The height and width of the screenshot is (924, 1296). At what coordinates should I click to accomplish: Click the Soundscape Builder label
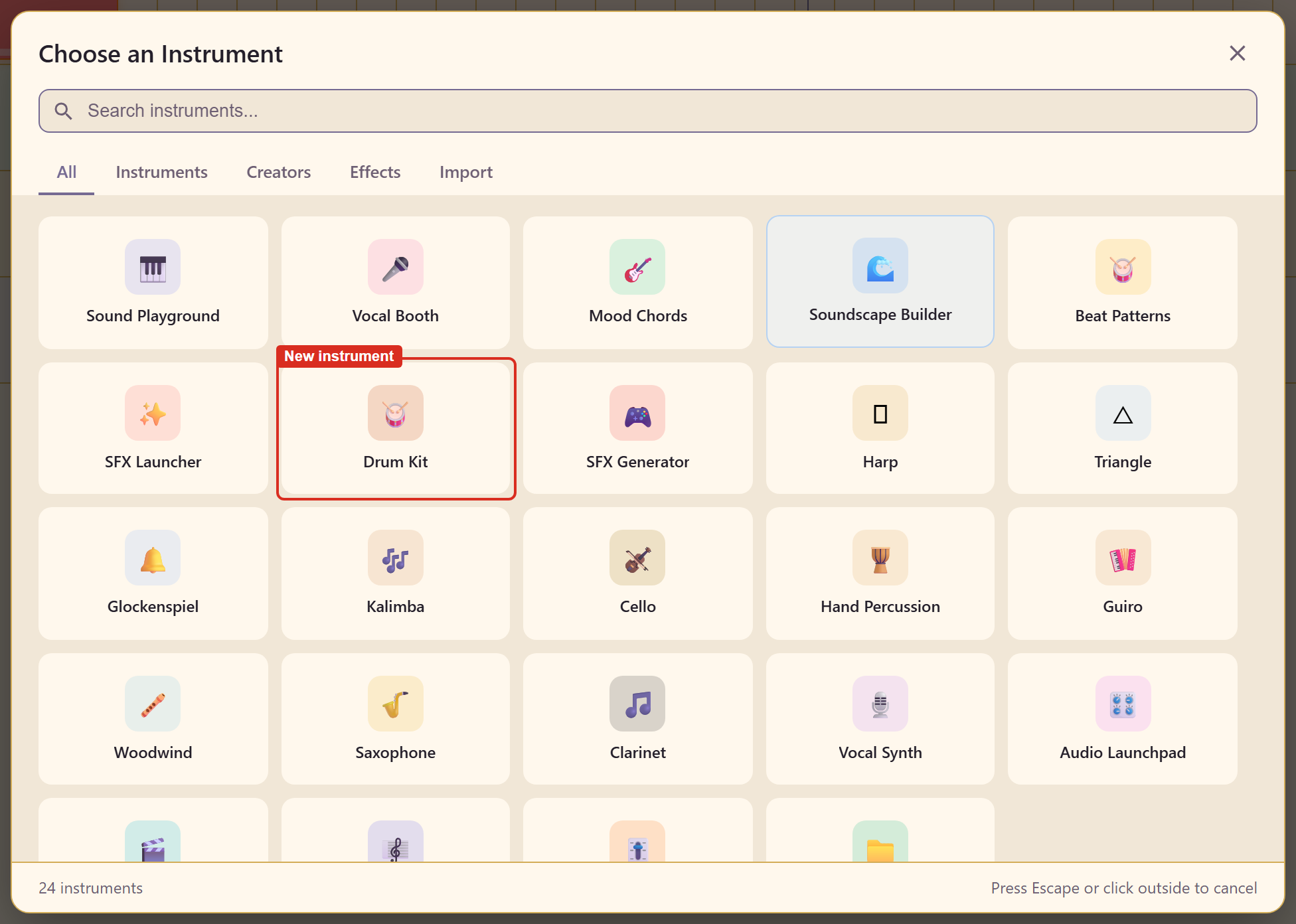tap(880, 315)
